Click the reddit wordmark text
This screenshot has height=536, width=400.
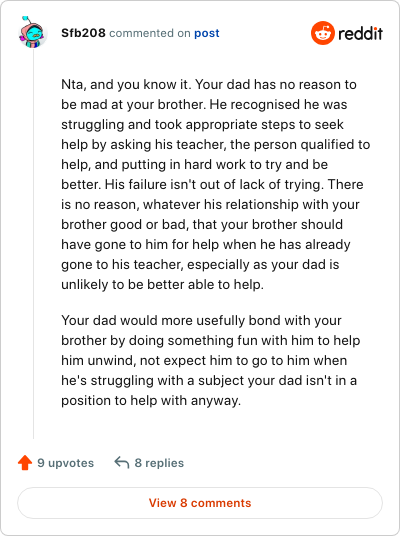coord(360,33)
